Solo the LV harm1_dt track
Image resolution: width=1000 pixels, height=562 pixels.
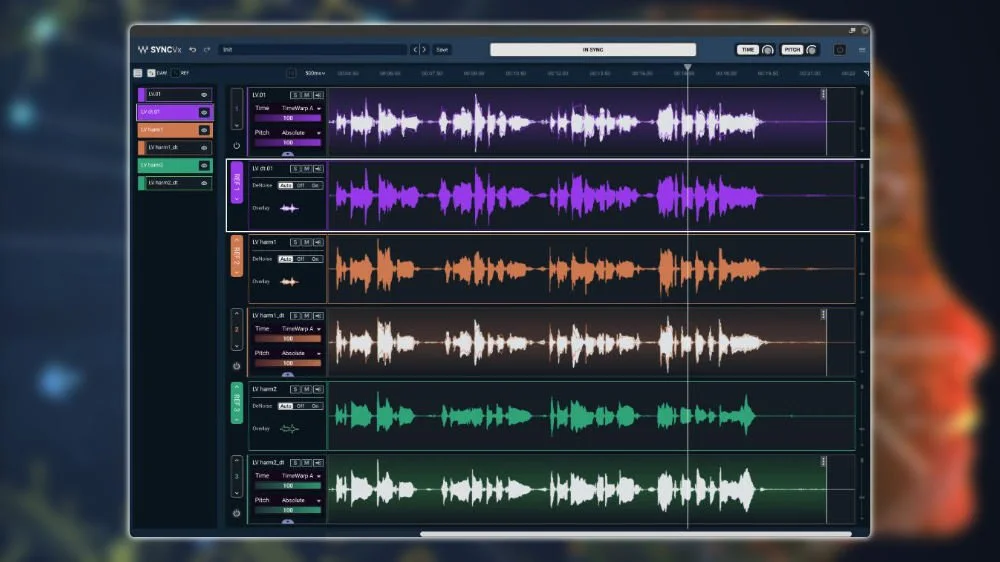pyautogui.click(x=295, y=316)
